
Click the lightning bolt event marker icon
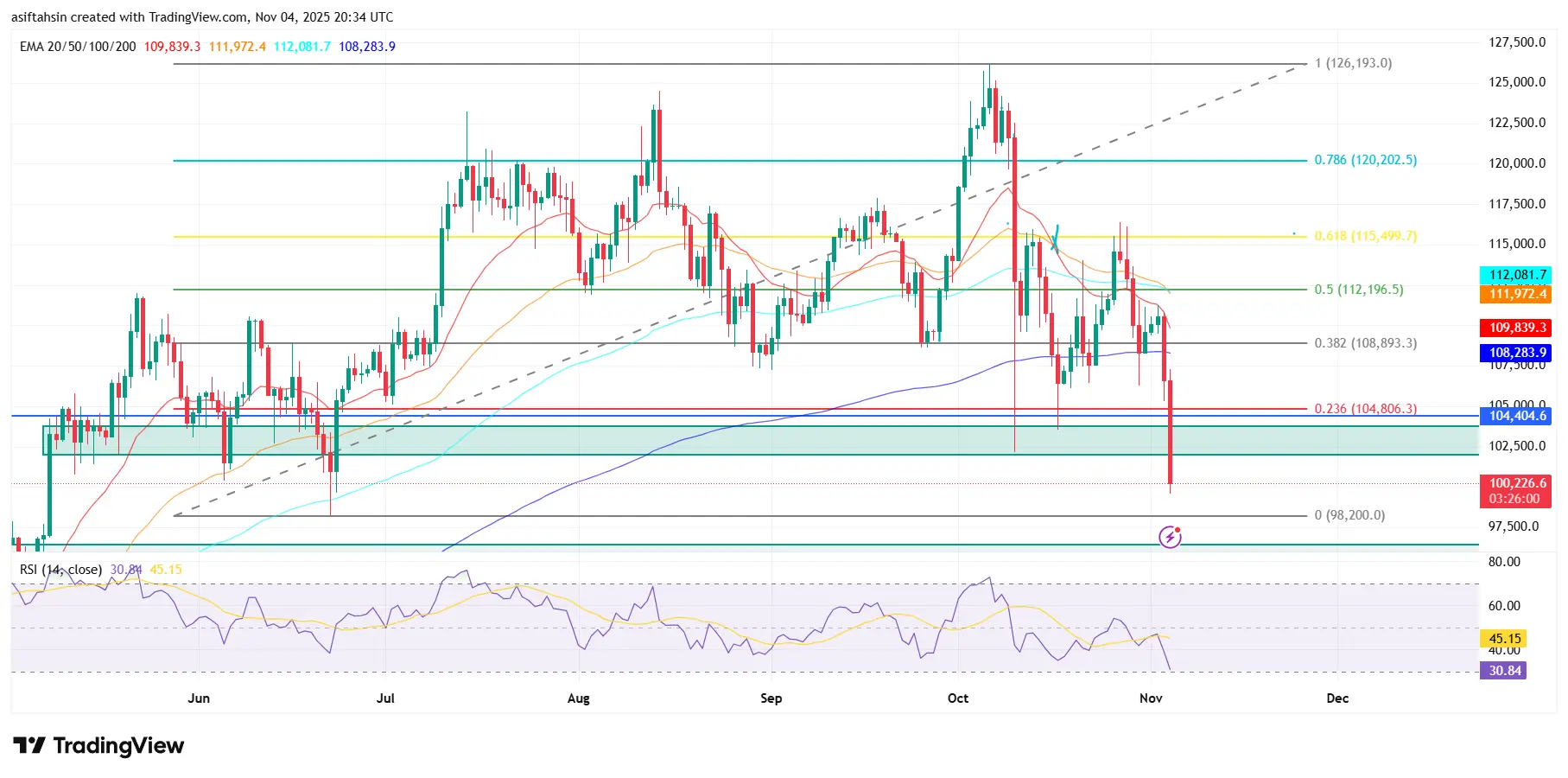1170,537
